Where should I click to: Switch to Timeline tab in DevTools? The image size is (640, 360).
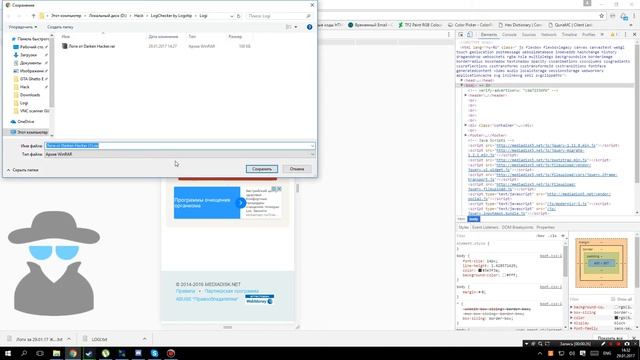click(569, 35)
